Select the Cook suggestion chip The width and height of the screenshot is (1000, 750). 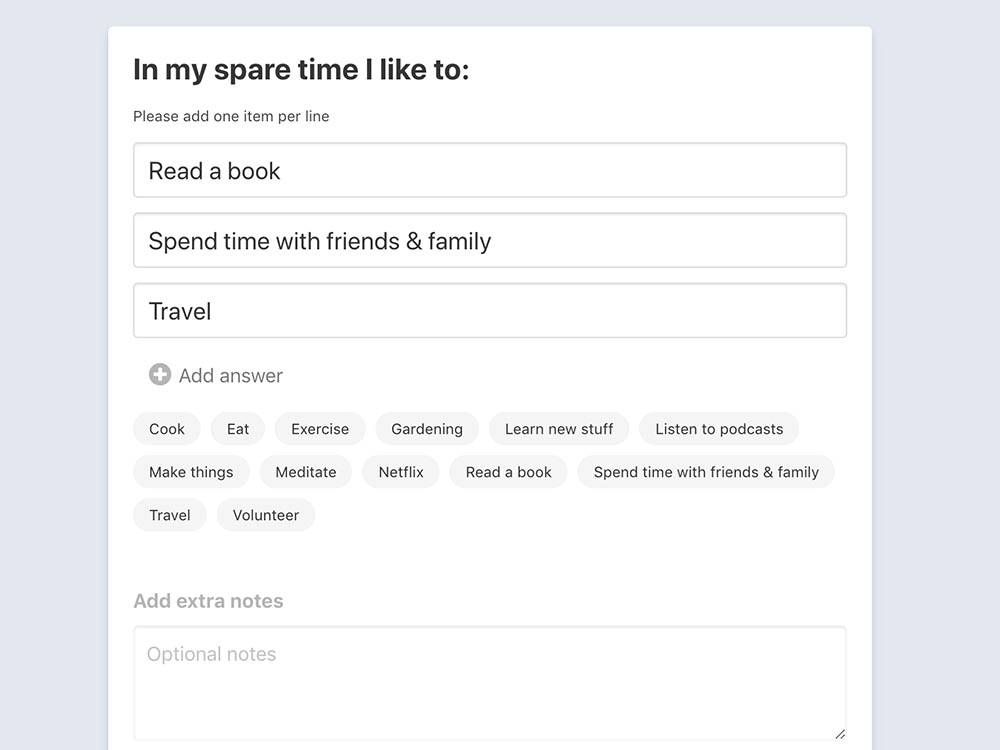click(167, 429)
